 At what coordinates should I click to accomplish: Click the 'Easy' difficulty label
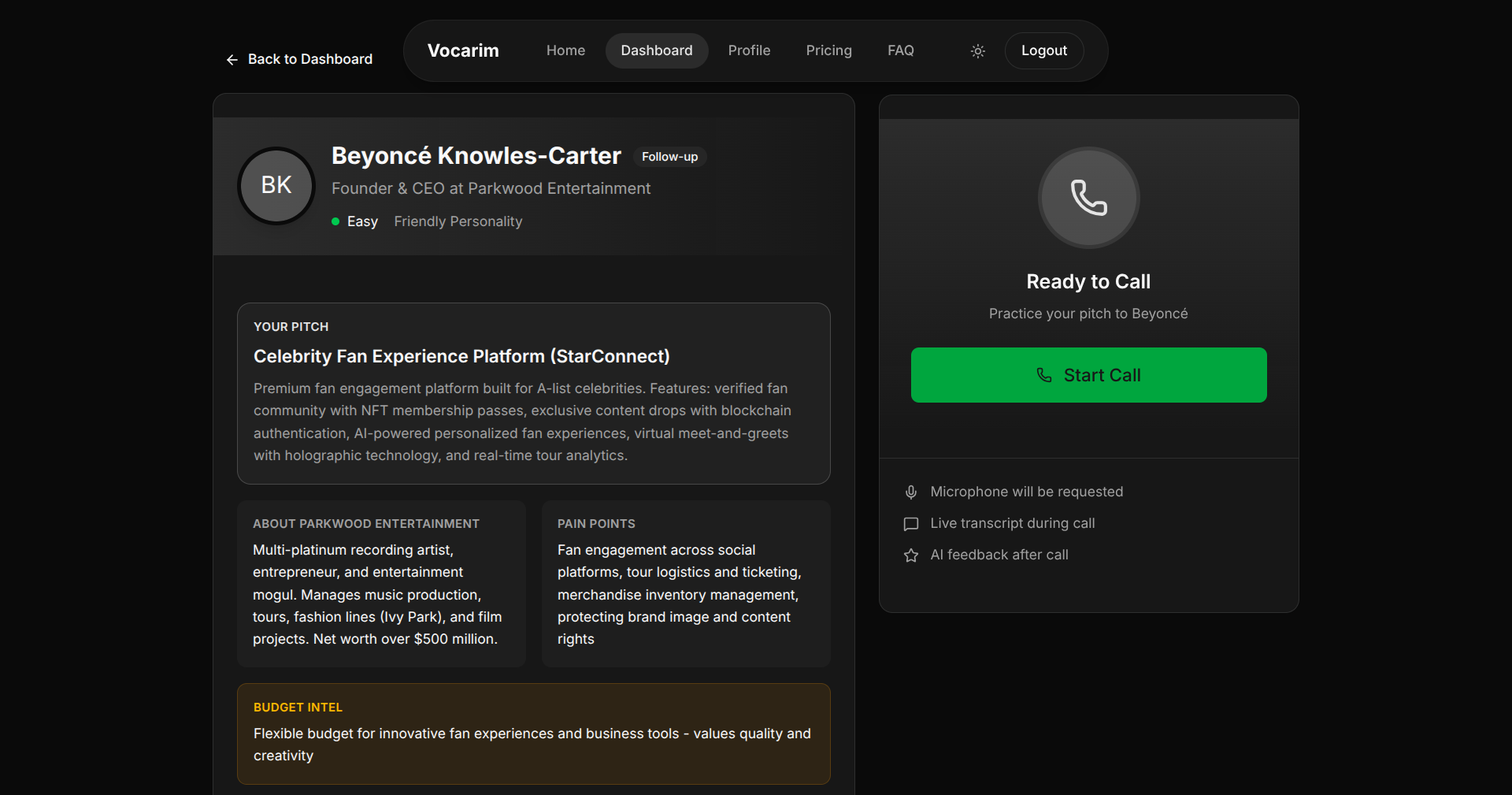[x=362, y=222]
